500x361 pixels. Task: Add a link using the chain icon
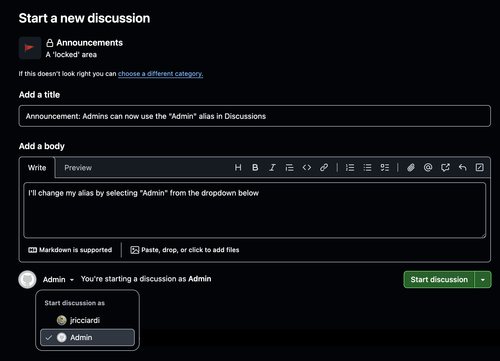[324, 167]
